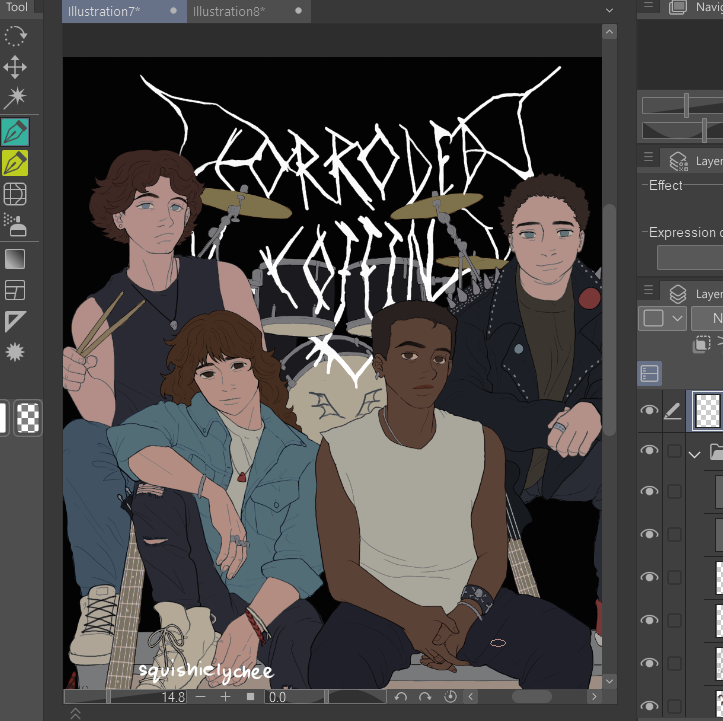Image resolution: width=723 pixels, height=721 pixels.
Task: Click the Navigator rotation slider
Action: pos(682,130)
